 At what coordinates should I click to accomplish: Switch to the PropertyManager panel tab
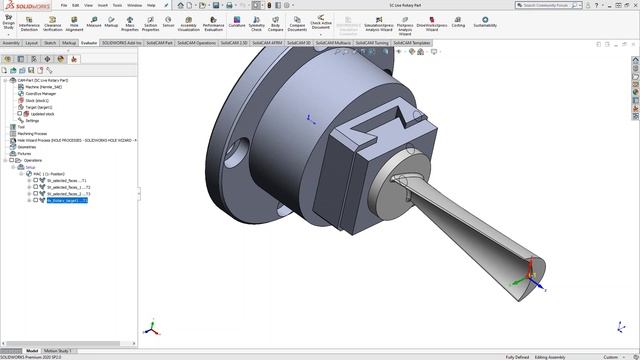[20, 59]
